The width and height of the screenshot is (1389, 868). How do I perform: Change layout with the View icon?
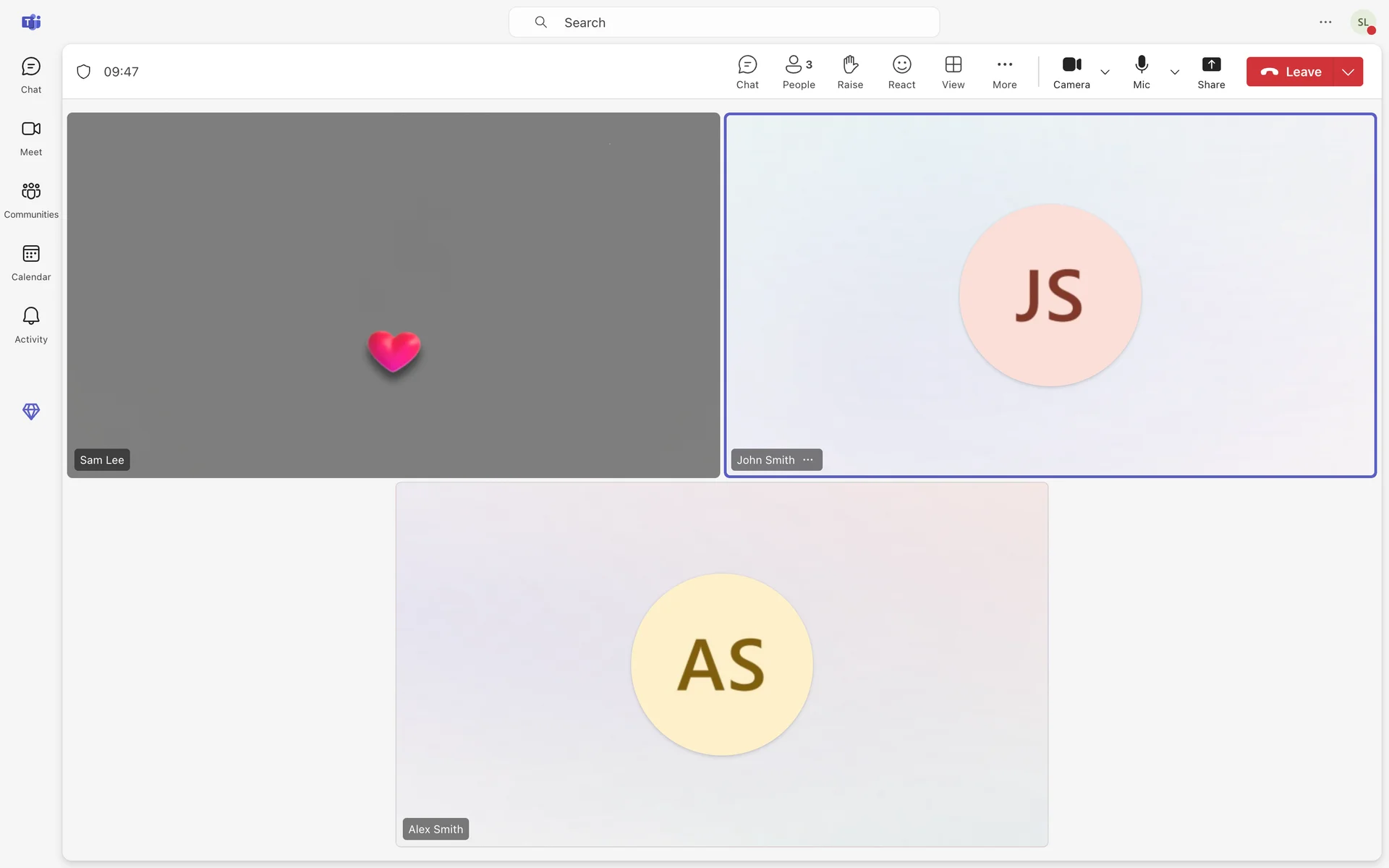point(953,72)
